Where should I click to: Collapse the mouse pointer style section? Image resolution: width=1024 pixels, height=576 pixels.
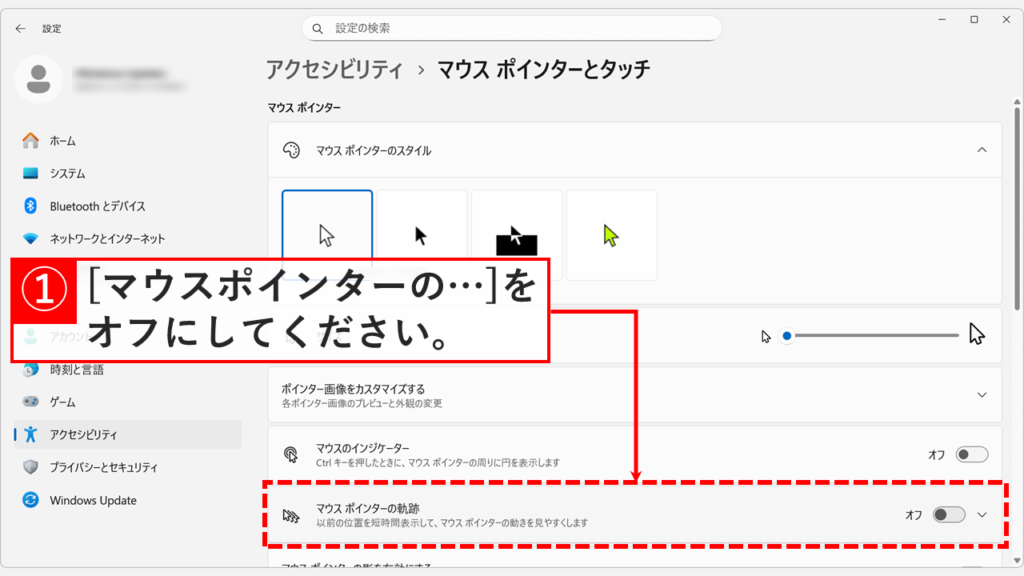981,150
